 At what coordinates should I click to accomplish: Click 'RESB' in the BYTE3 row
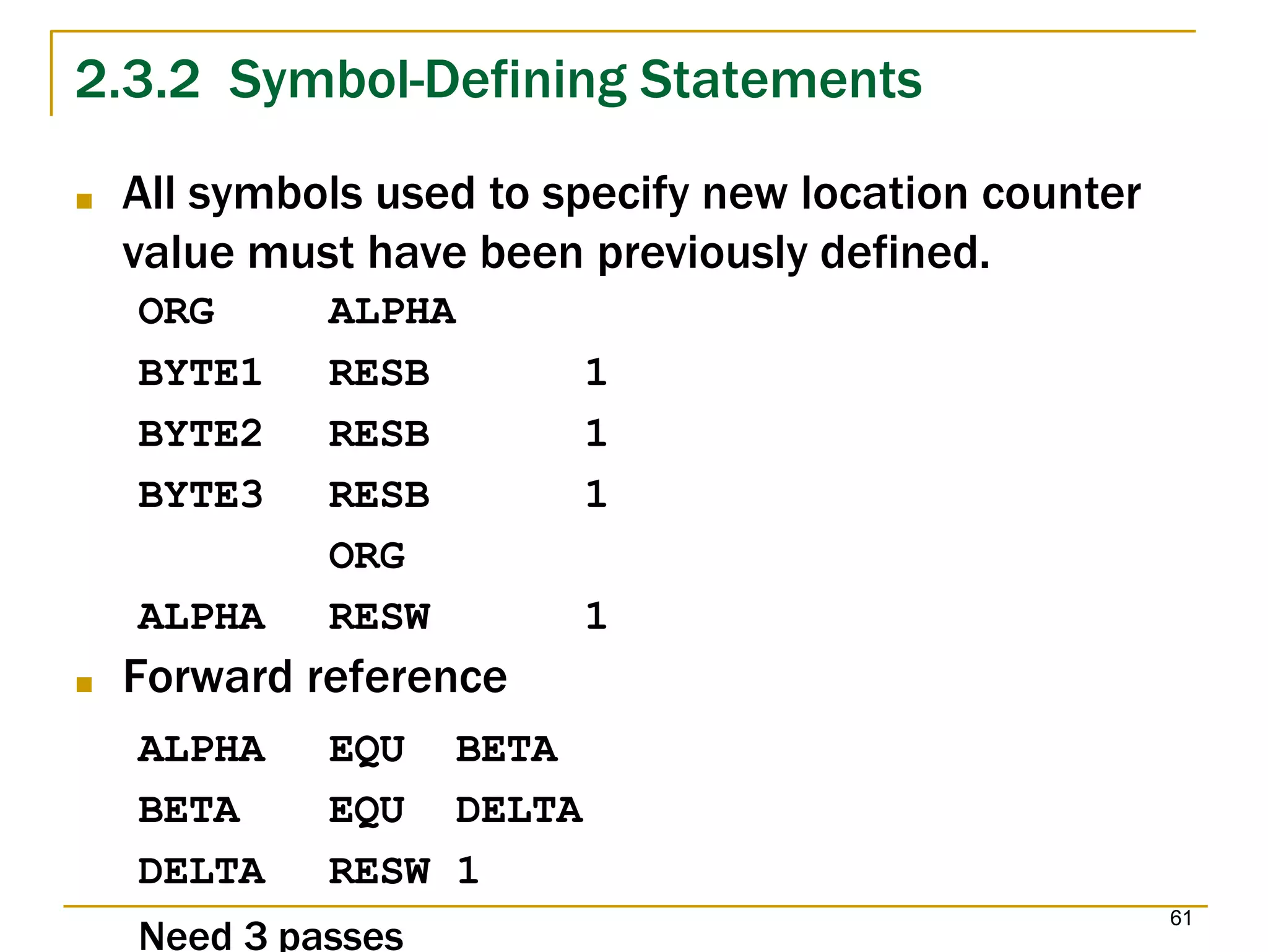click(x=379, y=495)
